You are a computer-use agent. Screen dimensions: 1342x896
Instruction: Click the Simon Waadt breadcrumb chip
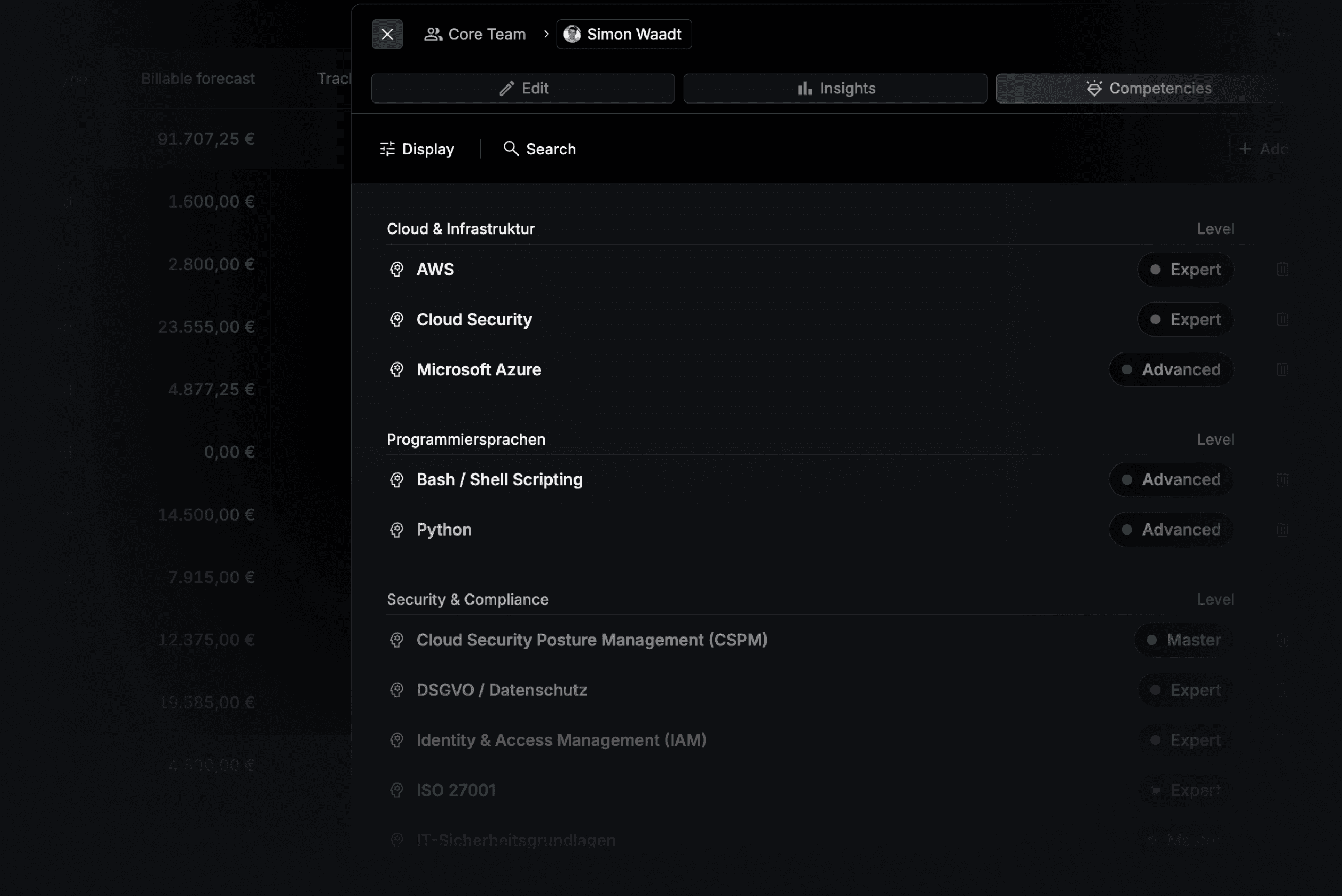[x=624, y=35]
